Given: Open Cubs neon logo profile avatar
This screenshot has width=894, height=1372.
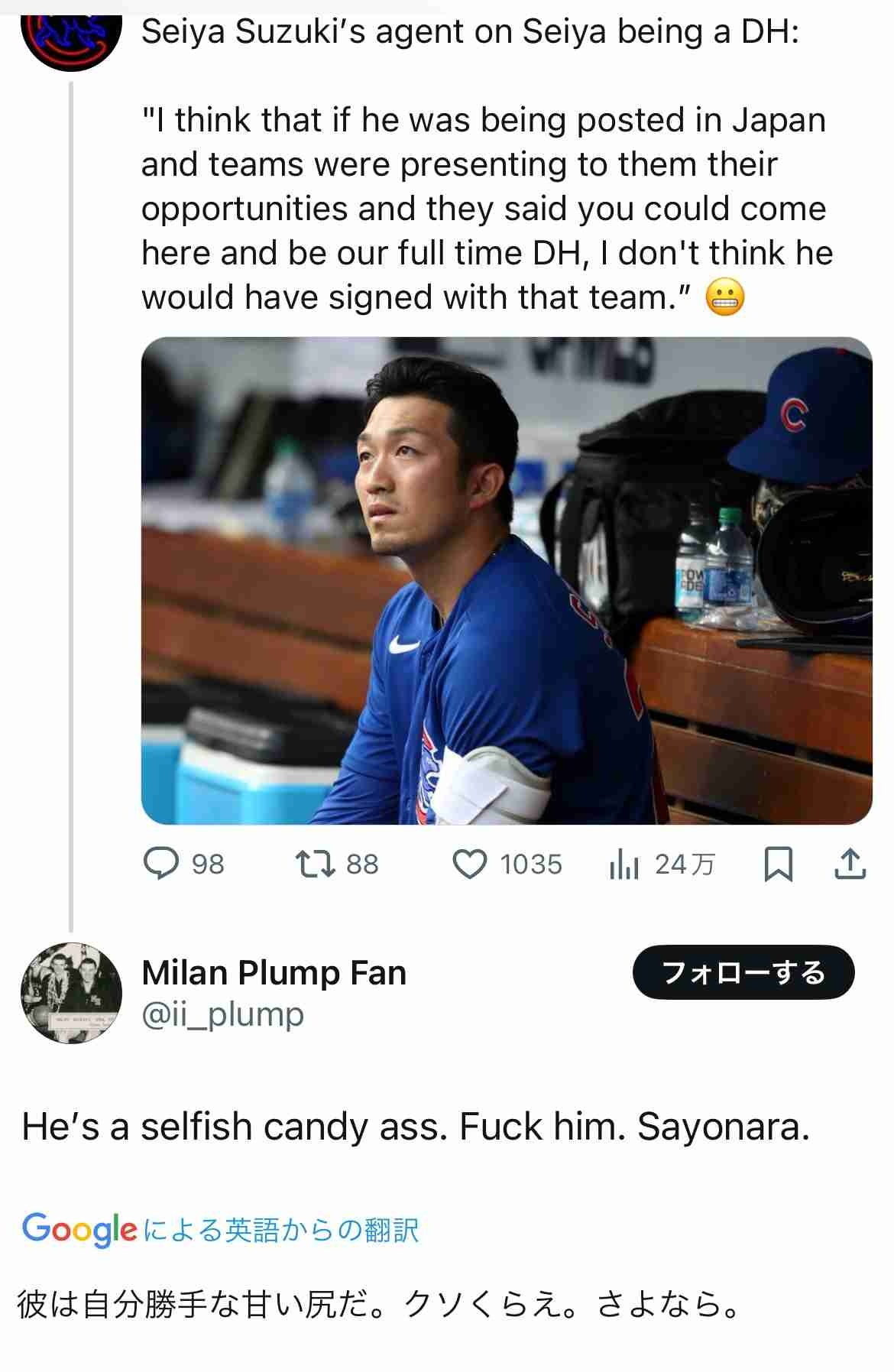Looking at the screenshot, I should coord(71,34).
